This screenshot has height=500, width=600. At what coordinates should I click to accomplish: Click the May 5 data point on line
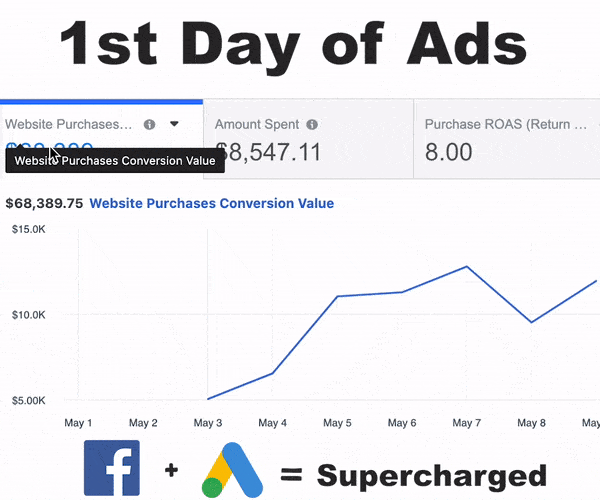pyautogui.click(x=337, y=296)
